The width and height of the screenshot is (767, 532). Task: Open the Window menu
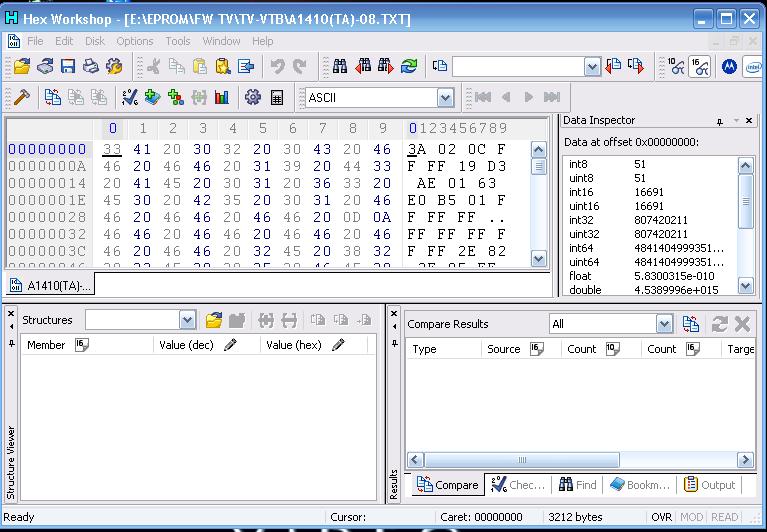221,41
